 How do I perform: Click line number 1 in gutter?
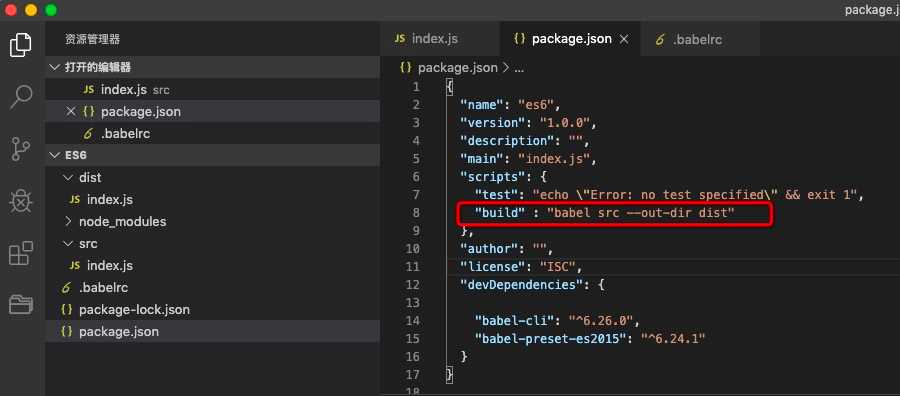(x=416, y=87)
